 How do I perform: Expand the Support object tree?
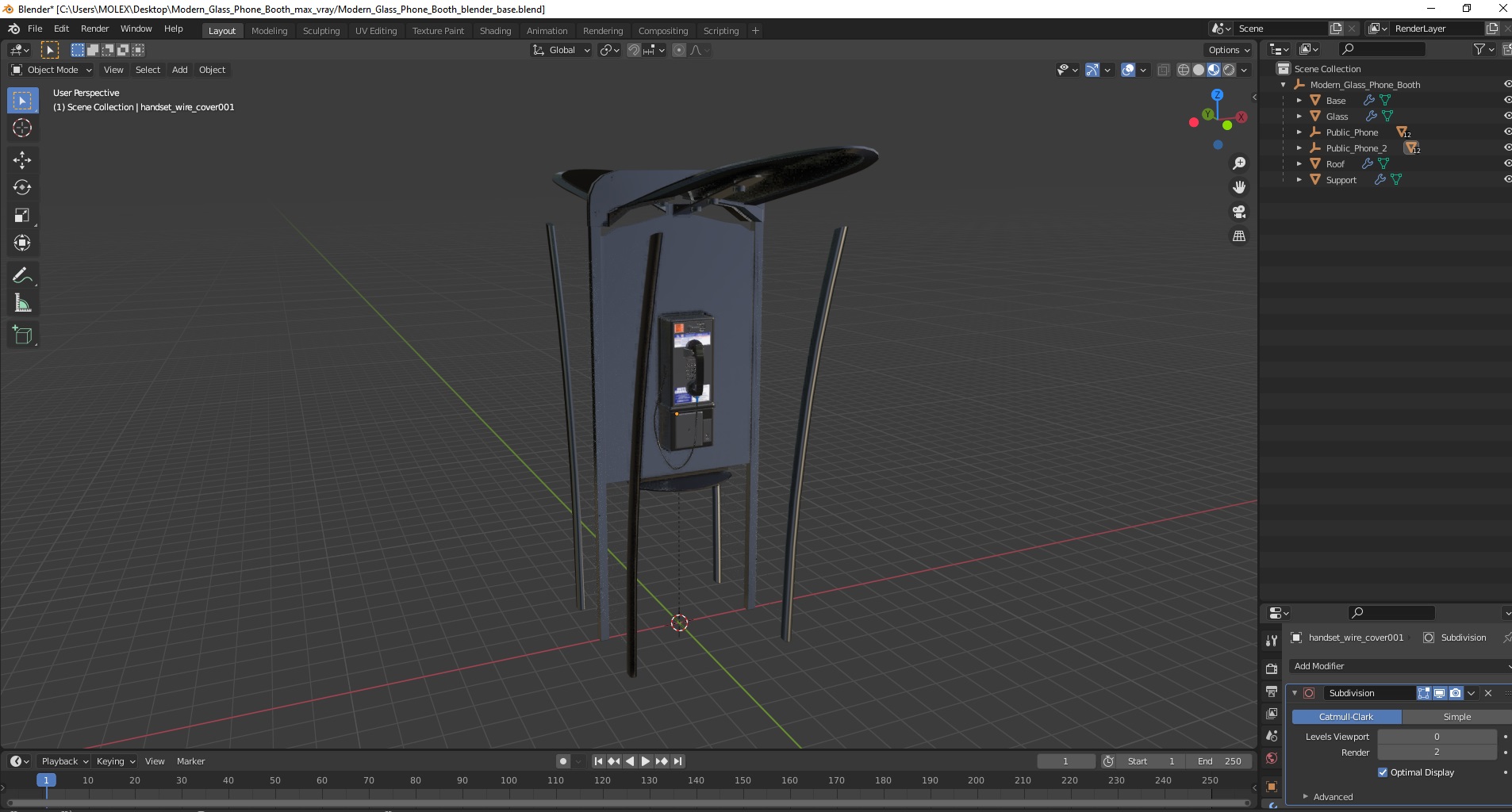coord(1299,180)
